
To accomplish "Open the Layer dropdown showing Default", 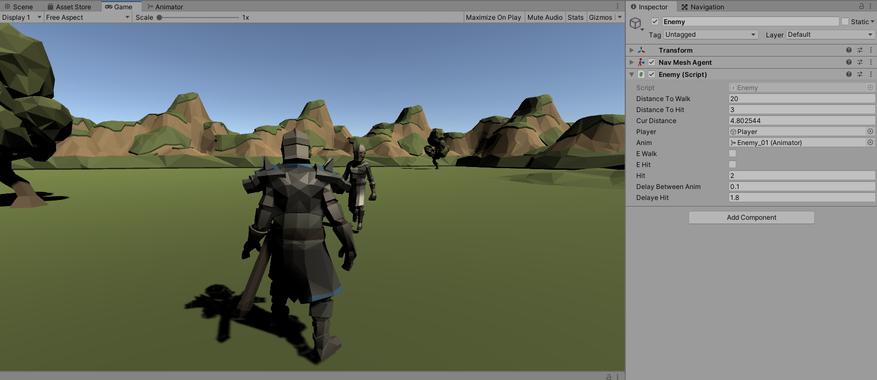I will [x=830, y=35].
